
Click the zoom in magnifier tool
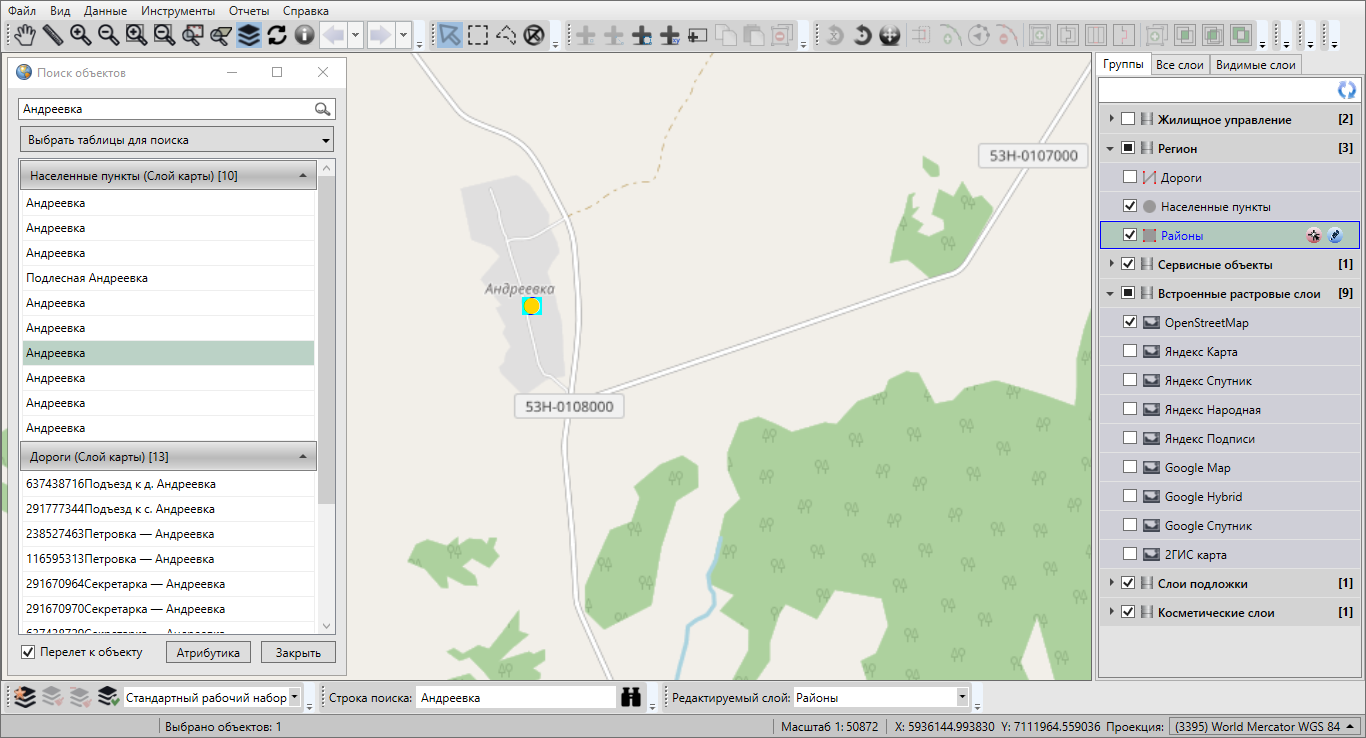tap(80, 36)
